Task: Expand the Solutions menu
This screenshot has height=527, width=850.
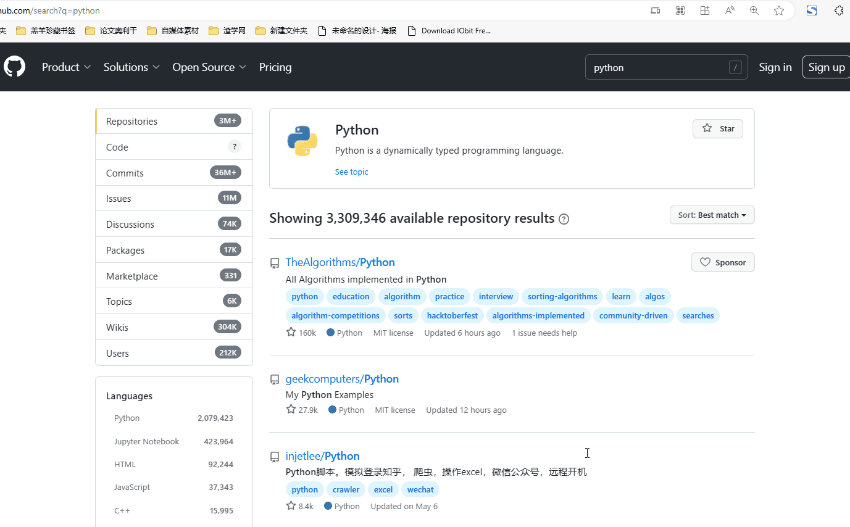Action: (131, 67)
